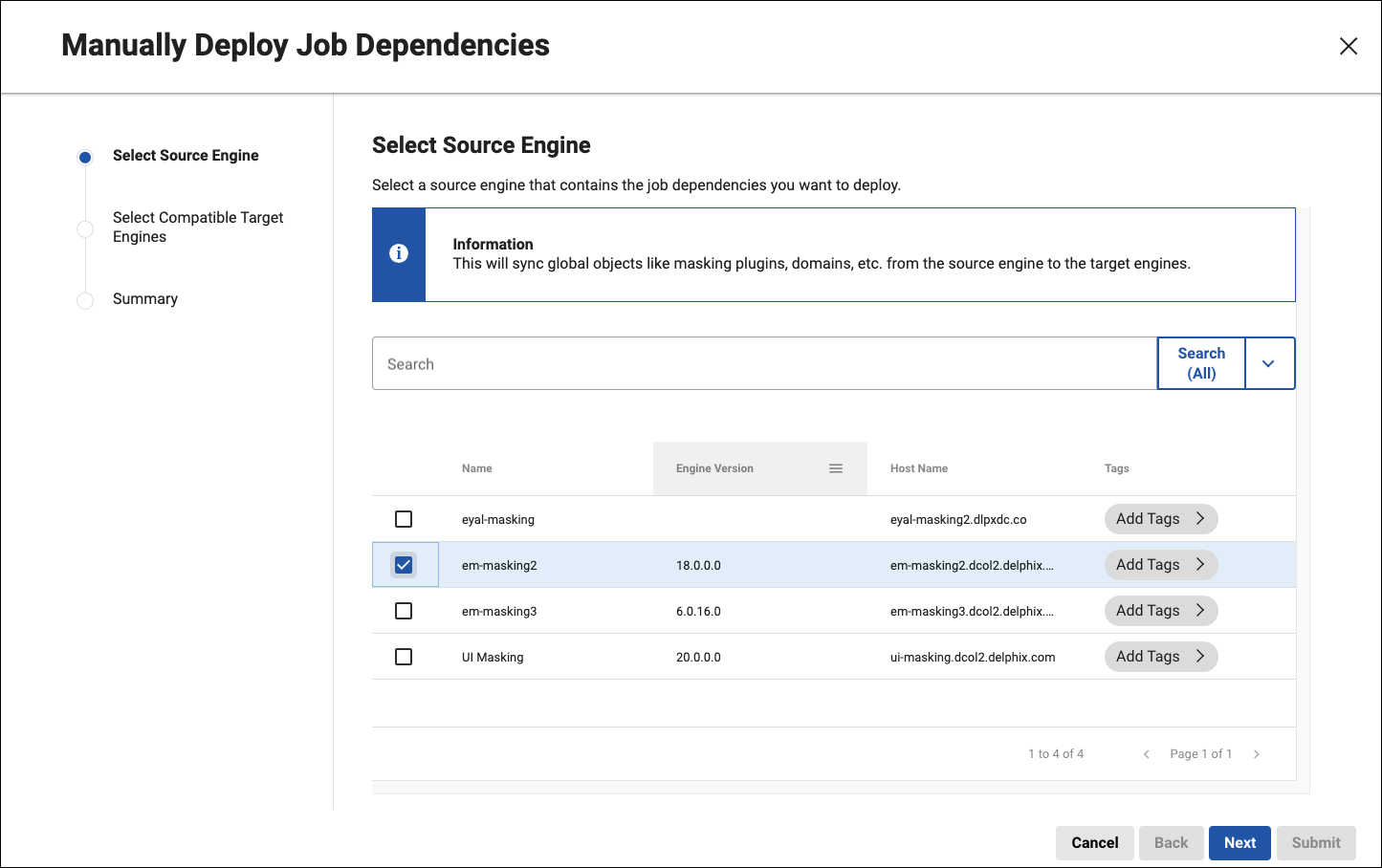Image resolution: width=1382 pixels, height=868 pixels.
Task: Expand the search filter dropdown arrow
Action: point(1268,363)
